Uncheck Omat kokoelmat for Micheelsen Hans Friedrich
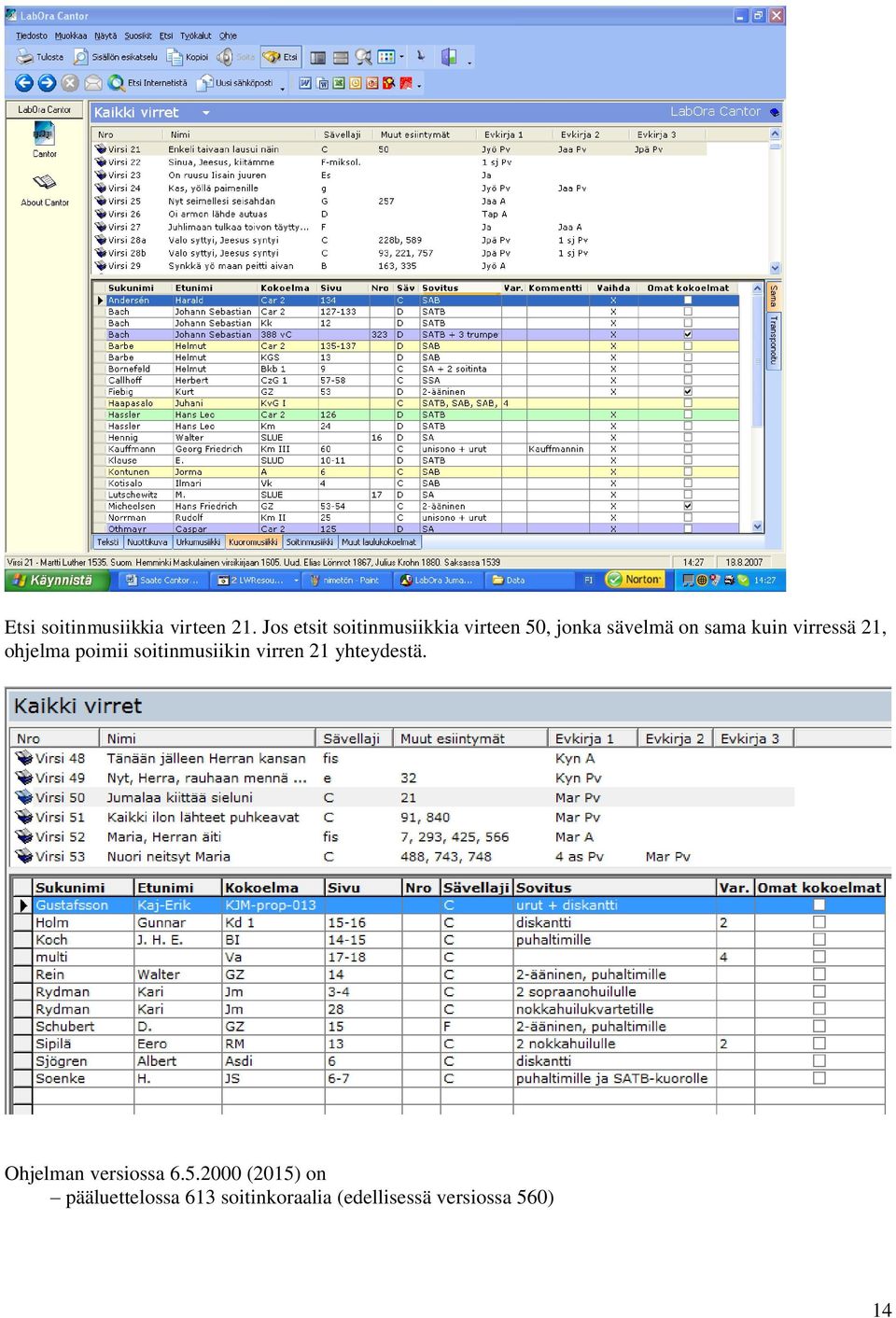Viewport: 896px width, 1318px height. (x=688, y=506)
